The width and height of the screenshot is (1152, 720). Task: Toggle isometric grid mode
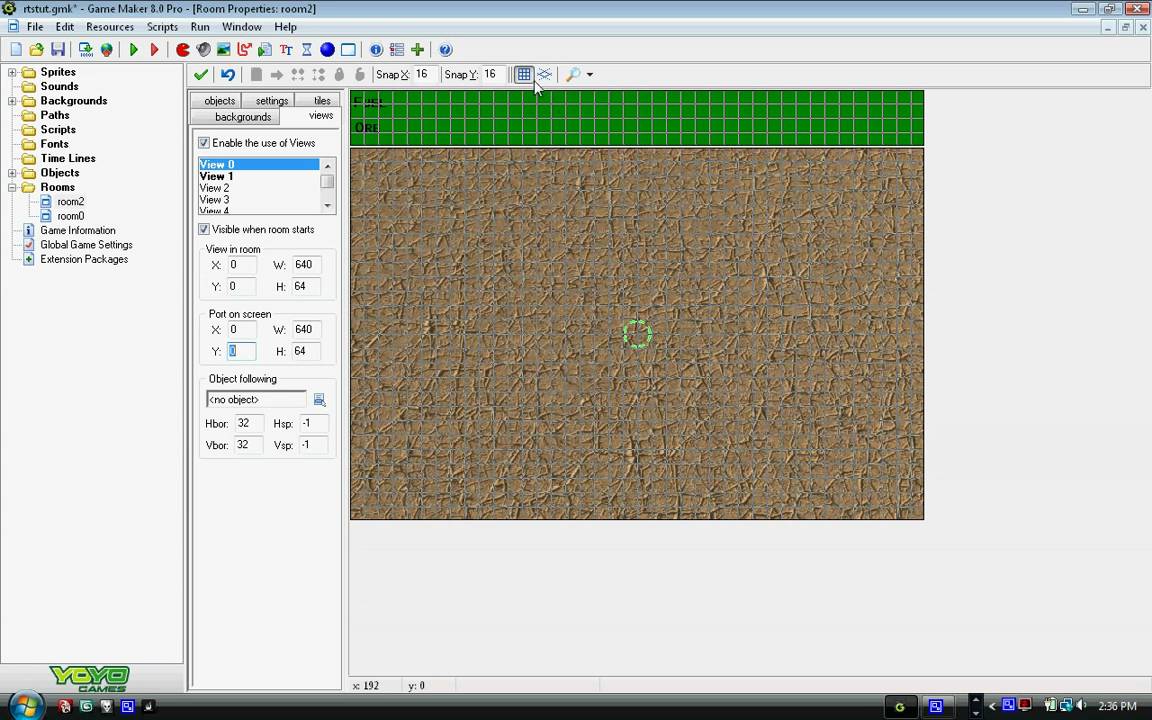[544, 74]
